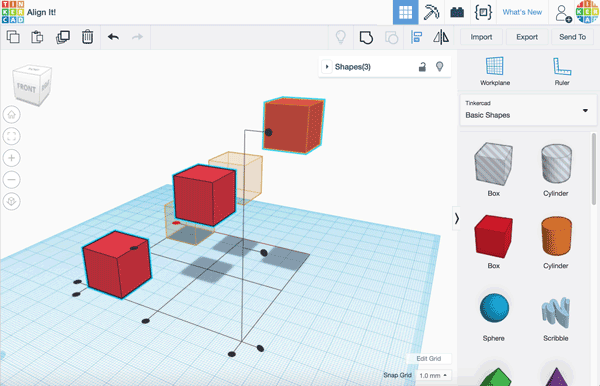Click align handle on the top cube
The width and height of the screenshot is (600, 386).
point(269,132)
